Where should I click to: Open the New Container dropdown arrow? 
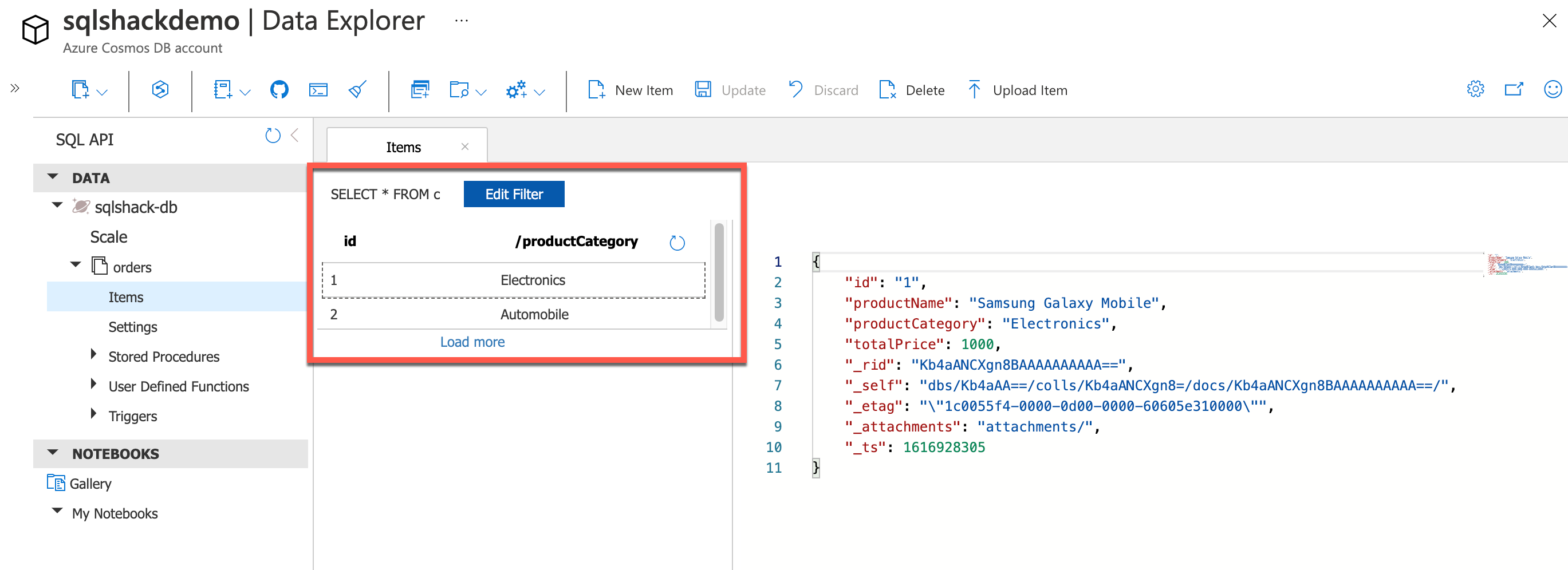pyautogui.click(x=103, y=93)
